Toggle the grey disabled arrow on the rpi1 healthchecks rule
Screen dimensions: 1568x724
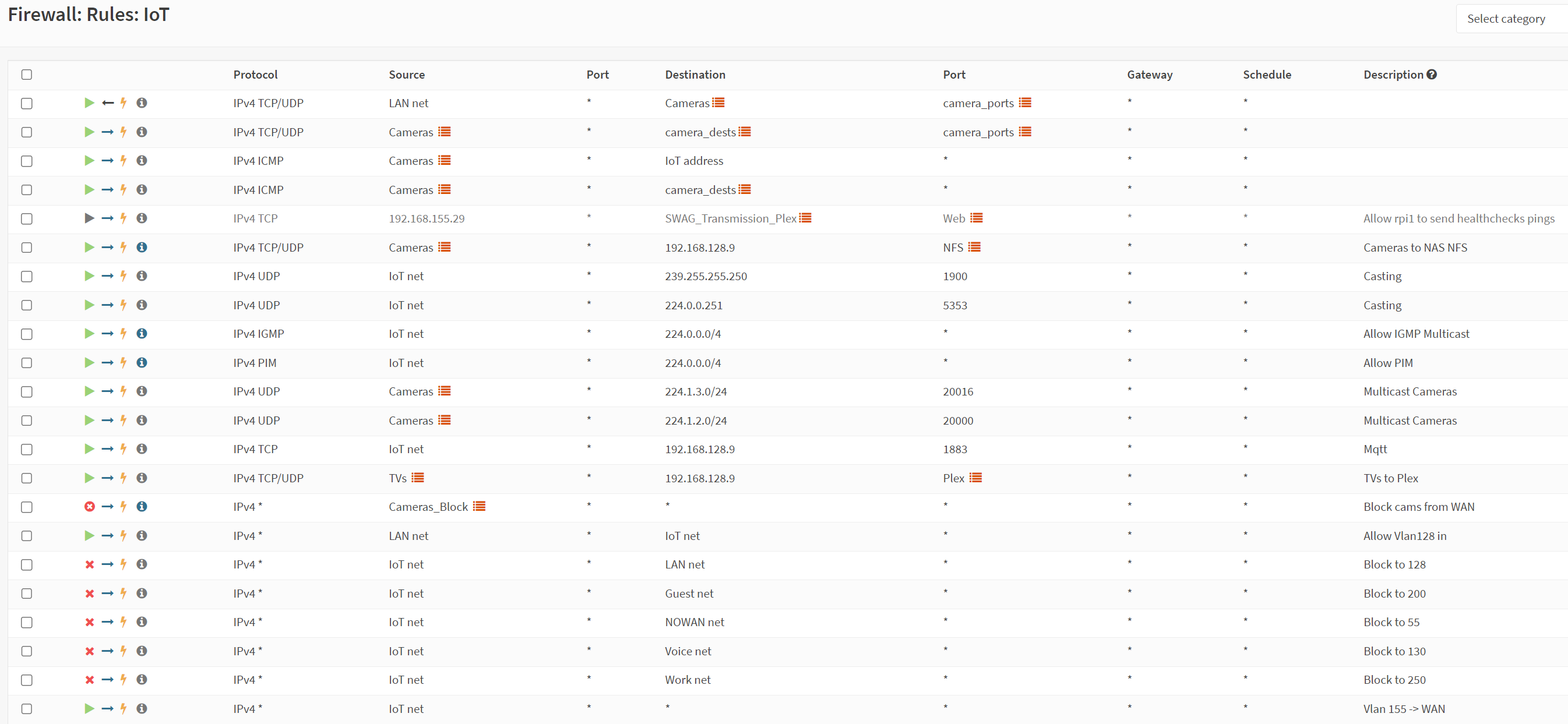[90, 218]
